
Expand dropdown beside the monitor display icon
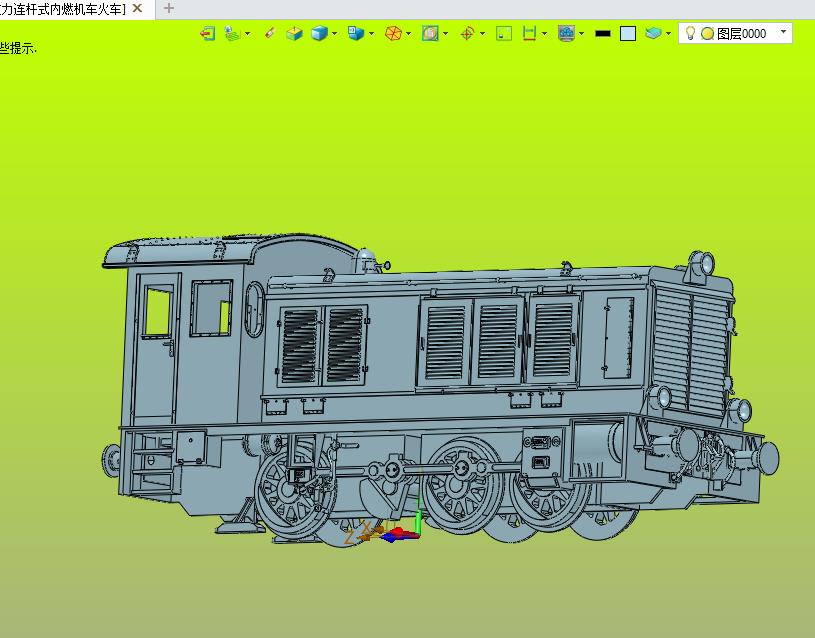point(581,34)
